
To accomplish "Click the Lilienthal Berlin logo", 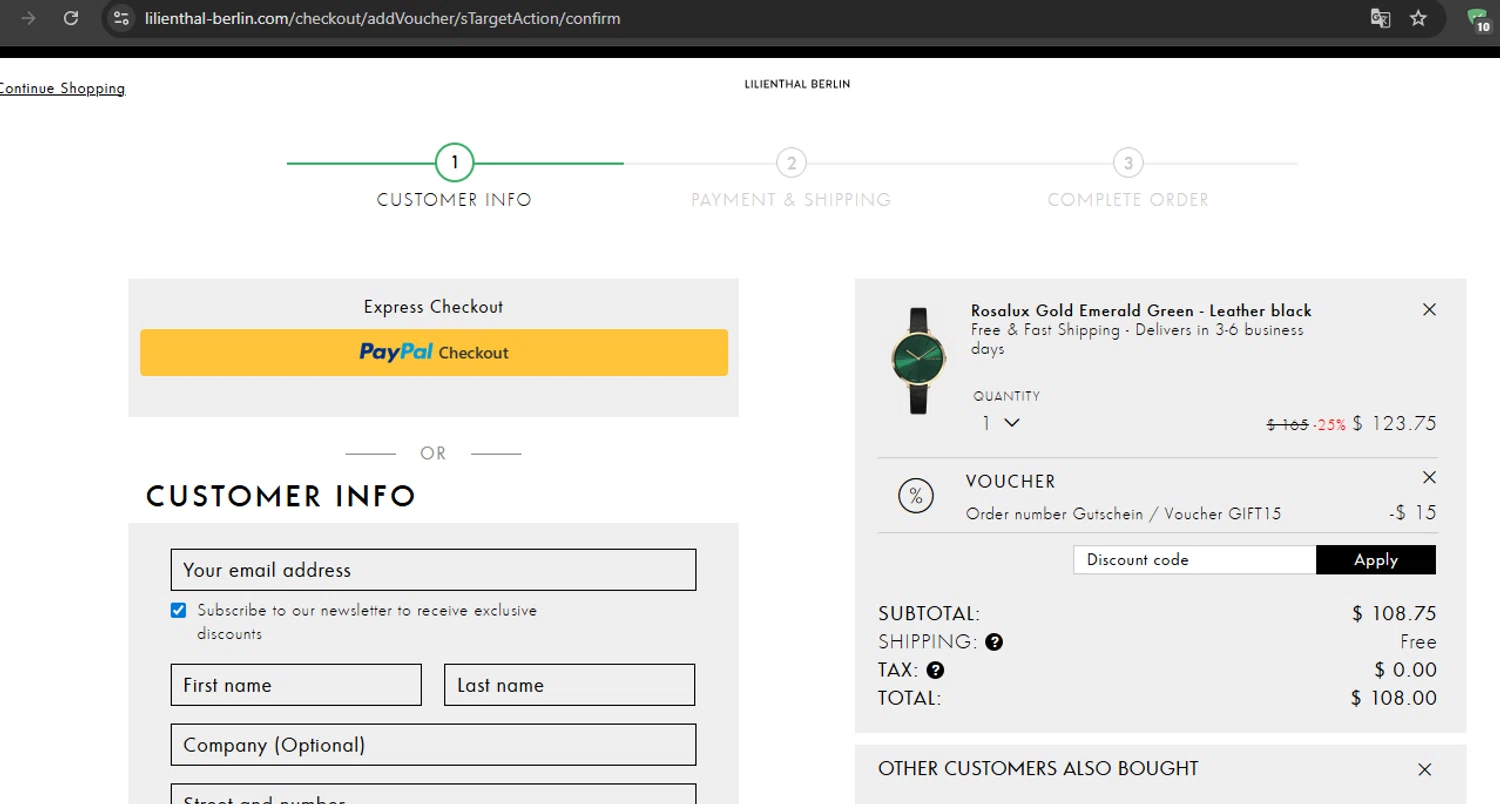I will point(797,84).
